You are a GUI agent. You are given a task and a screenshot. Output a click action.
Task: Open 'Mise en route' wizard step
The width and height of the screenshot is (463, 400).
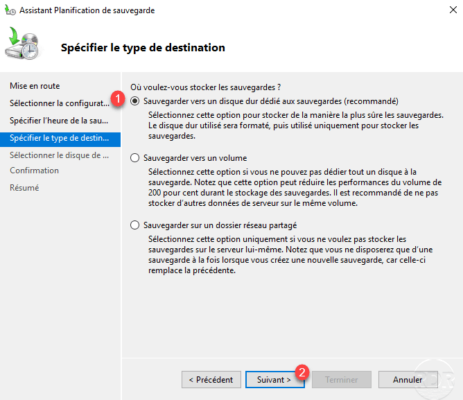coord(35,86)
